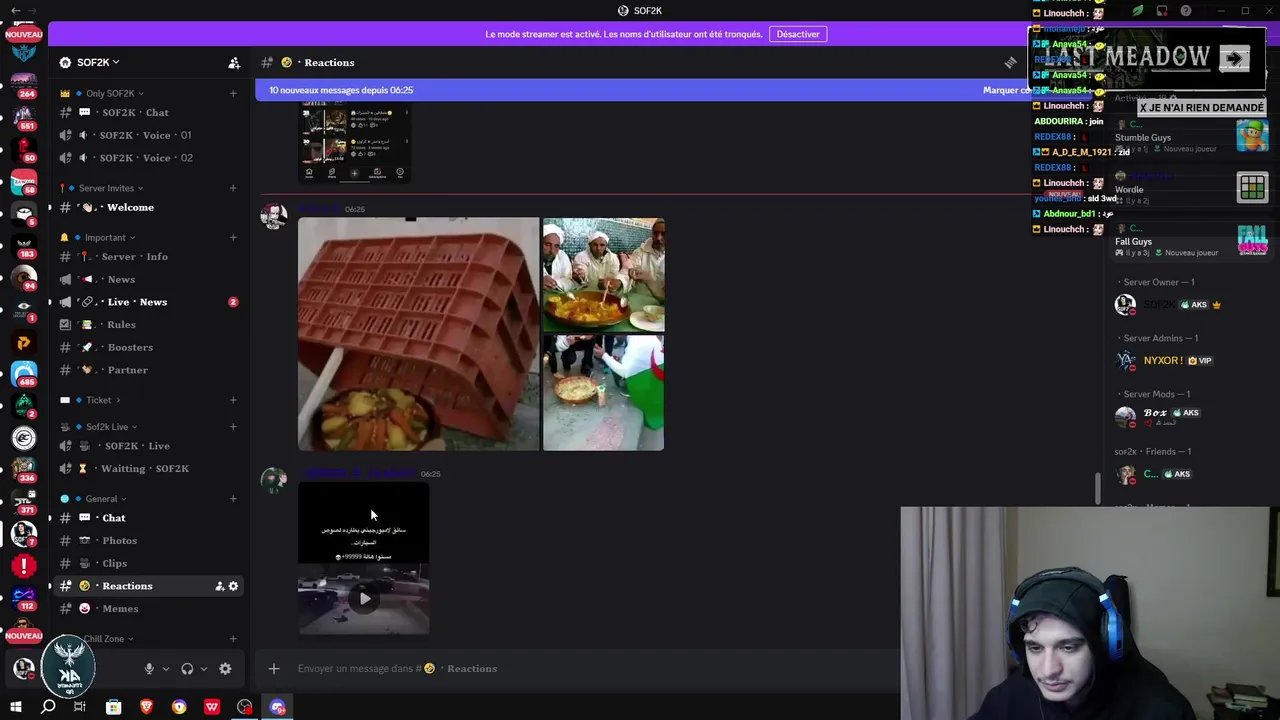The image size is (1280, 720).
Task: Go back using the title bar back arrow
Action: pyautogui.click(x=15, y=10)
